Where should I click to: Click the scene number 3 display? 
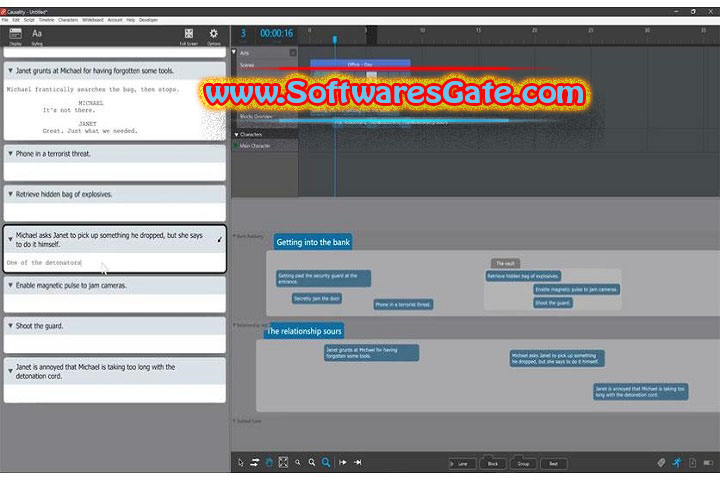[243, 34]
